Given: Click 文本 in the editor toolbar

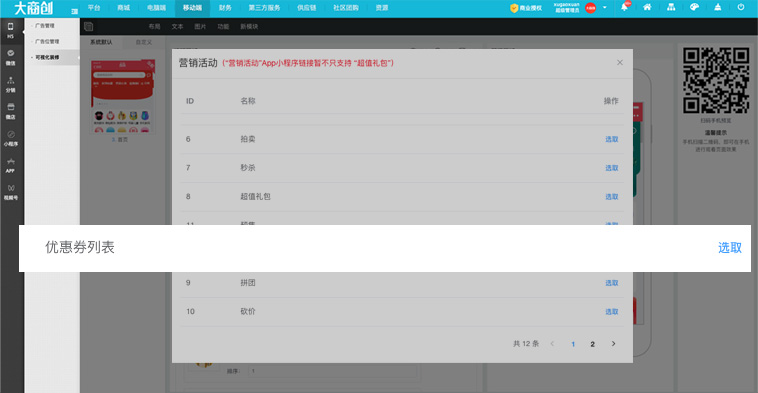Looking at the screenshot, I should point(177,27).
